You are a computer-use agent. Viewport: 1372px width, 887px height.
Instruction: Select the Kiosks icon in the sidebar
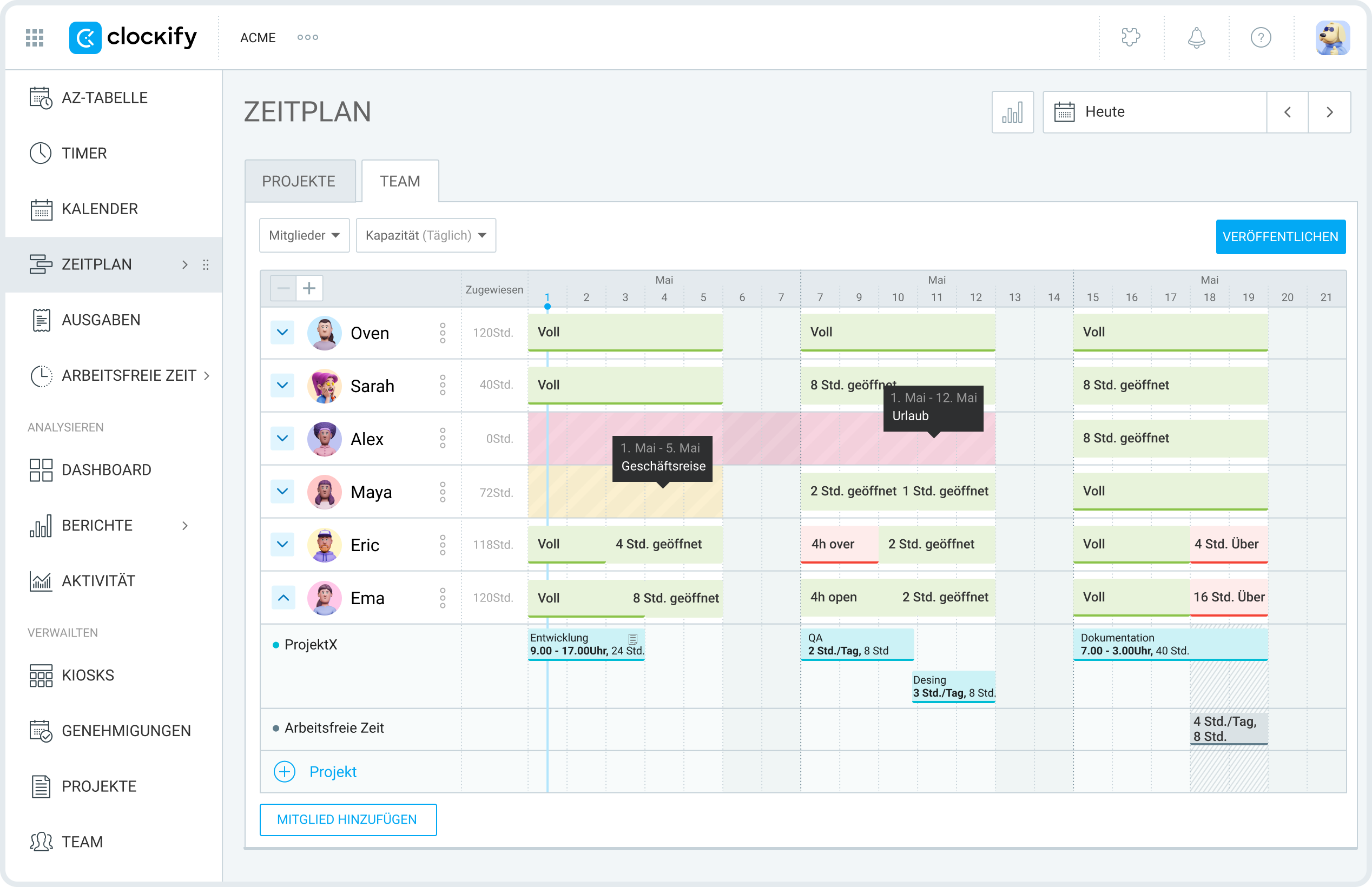tap(41, 674)
